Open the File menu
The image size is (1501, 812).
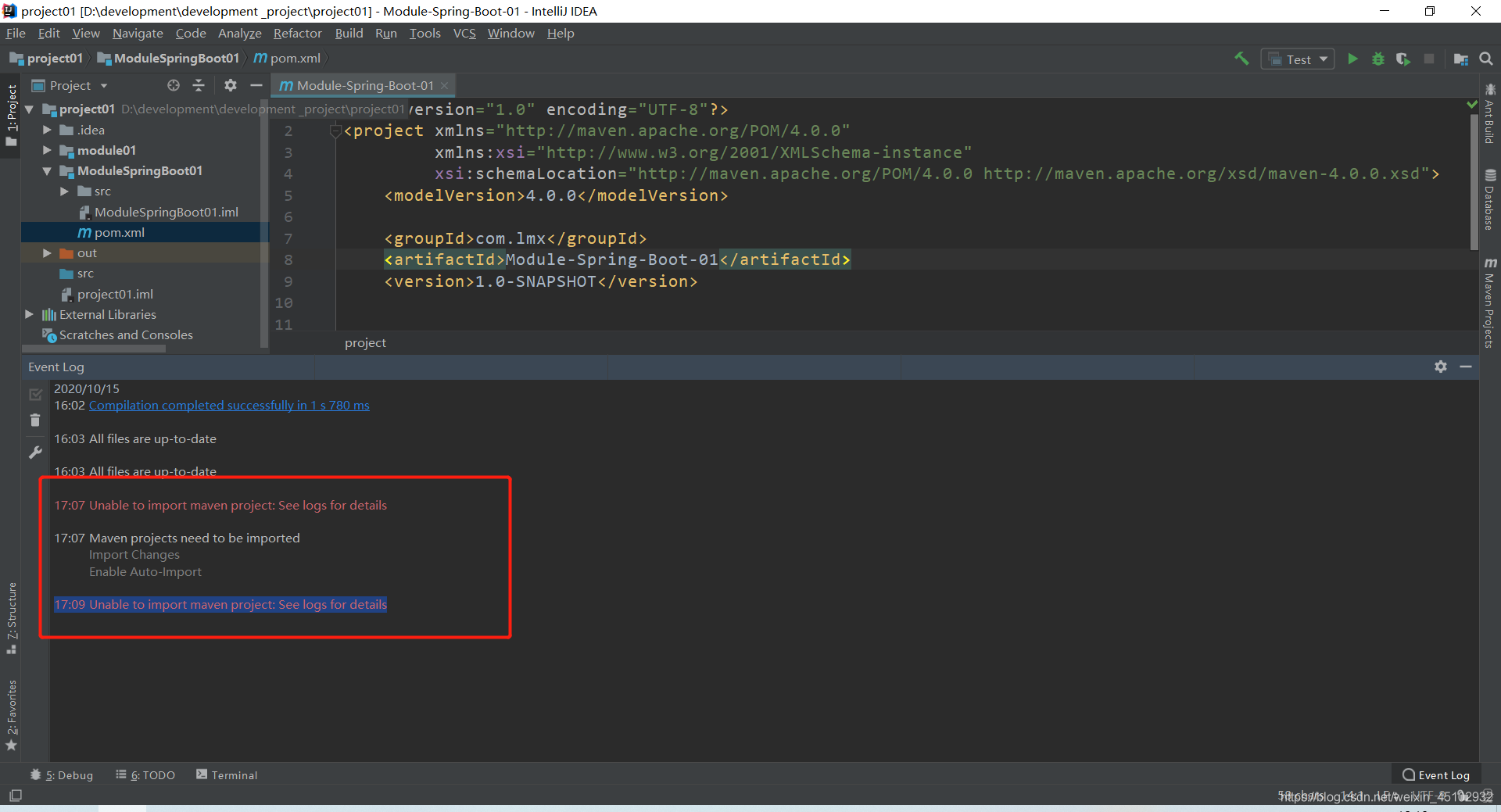pos(16,34)
